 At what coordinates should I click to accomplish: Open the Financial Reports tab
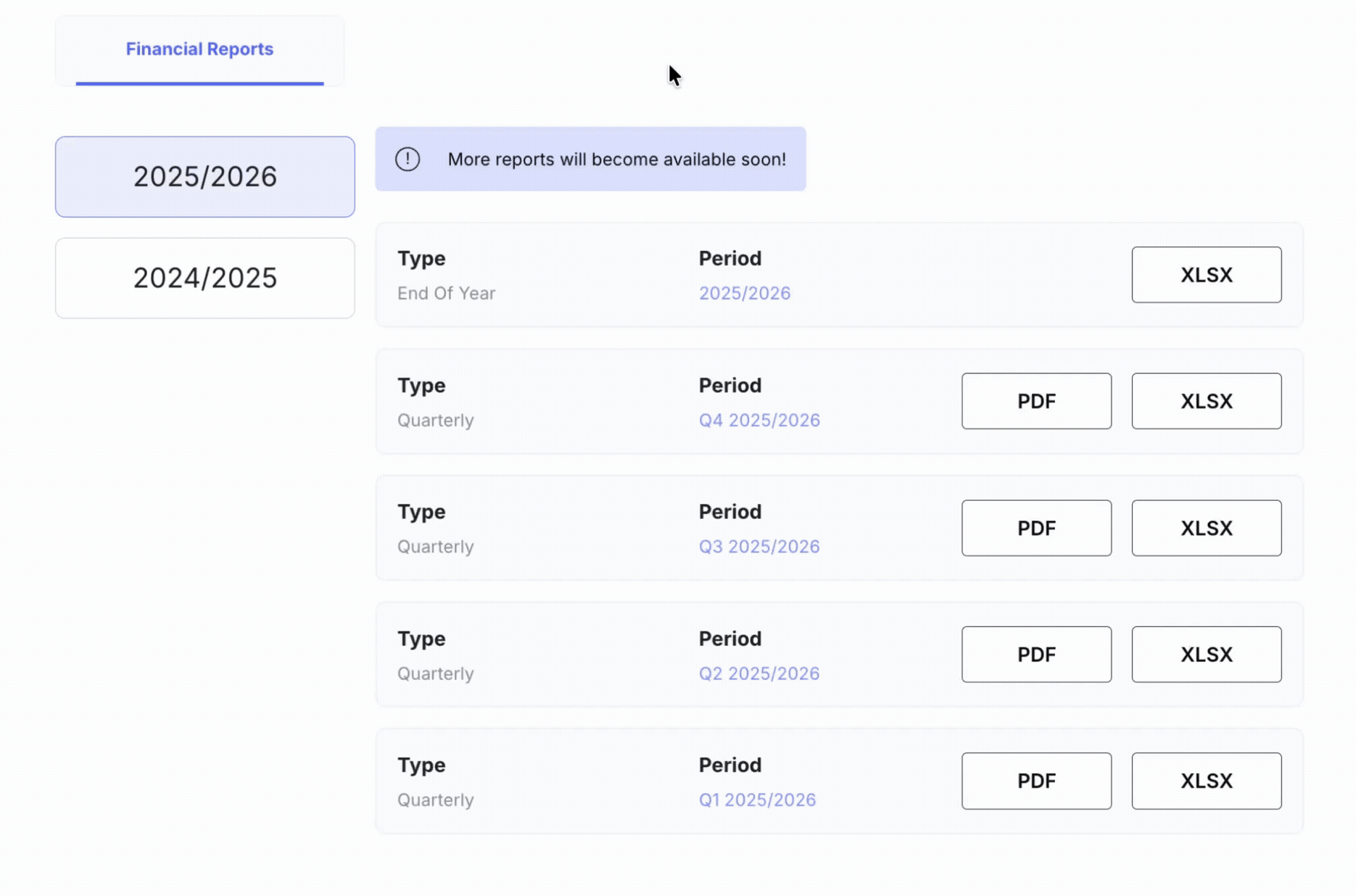199,49
